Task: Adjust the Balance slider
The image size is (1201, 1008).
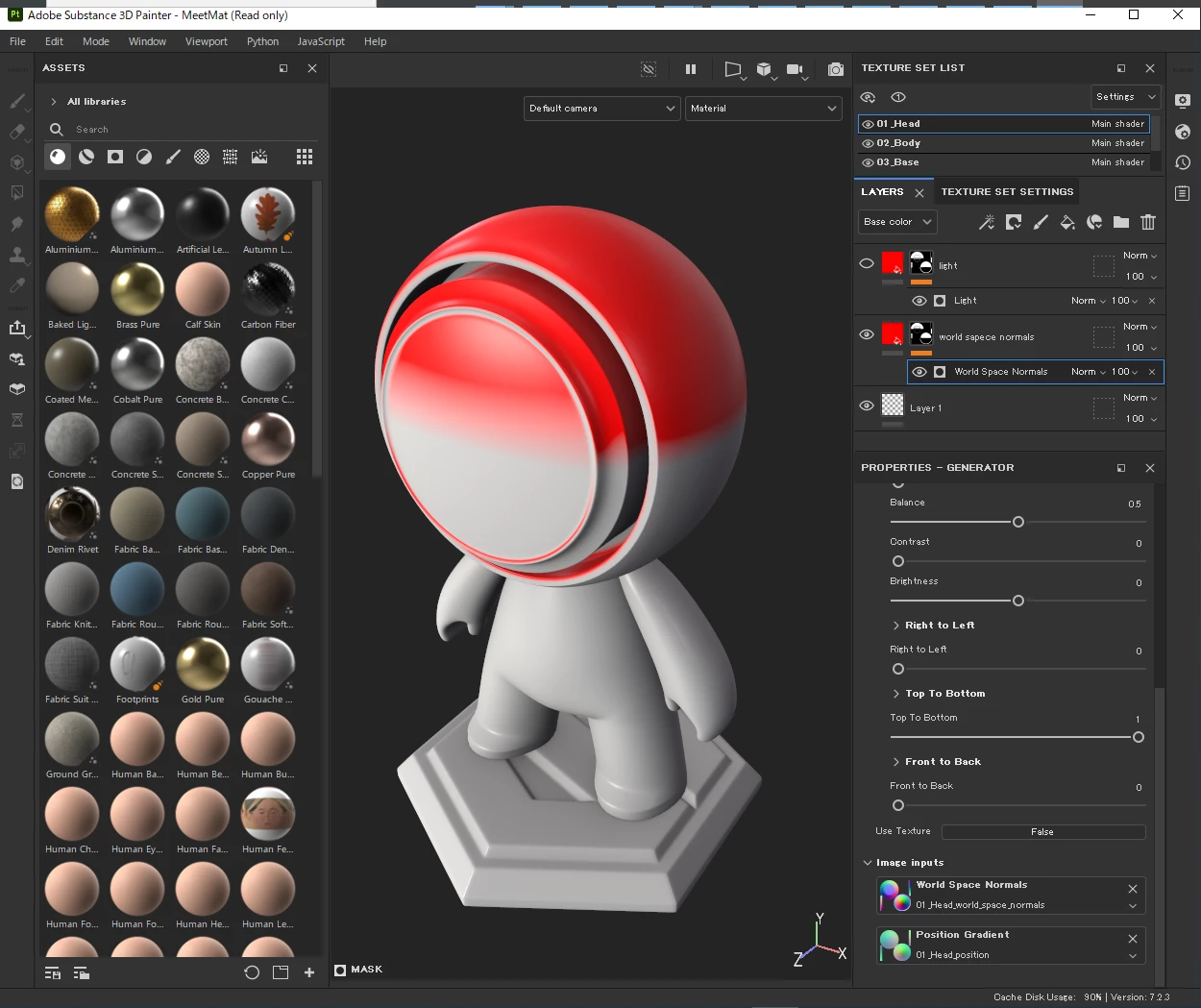Action: [x=1018, y=522]
